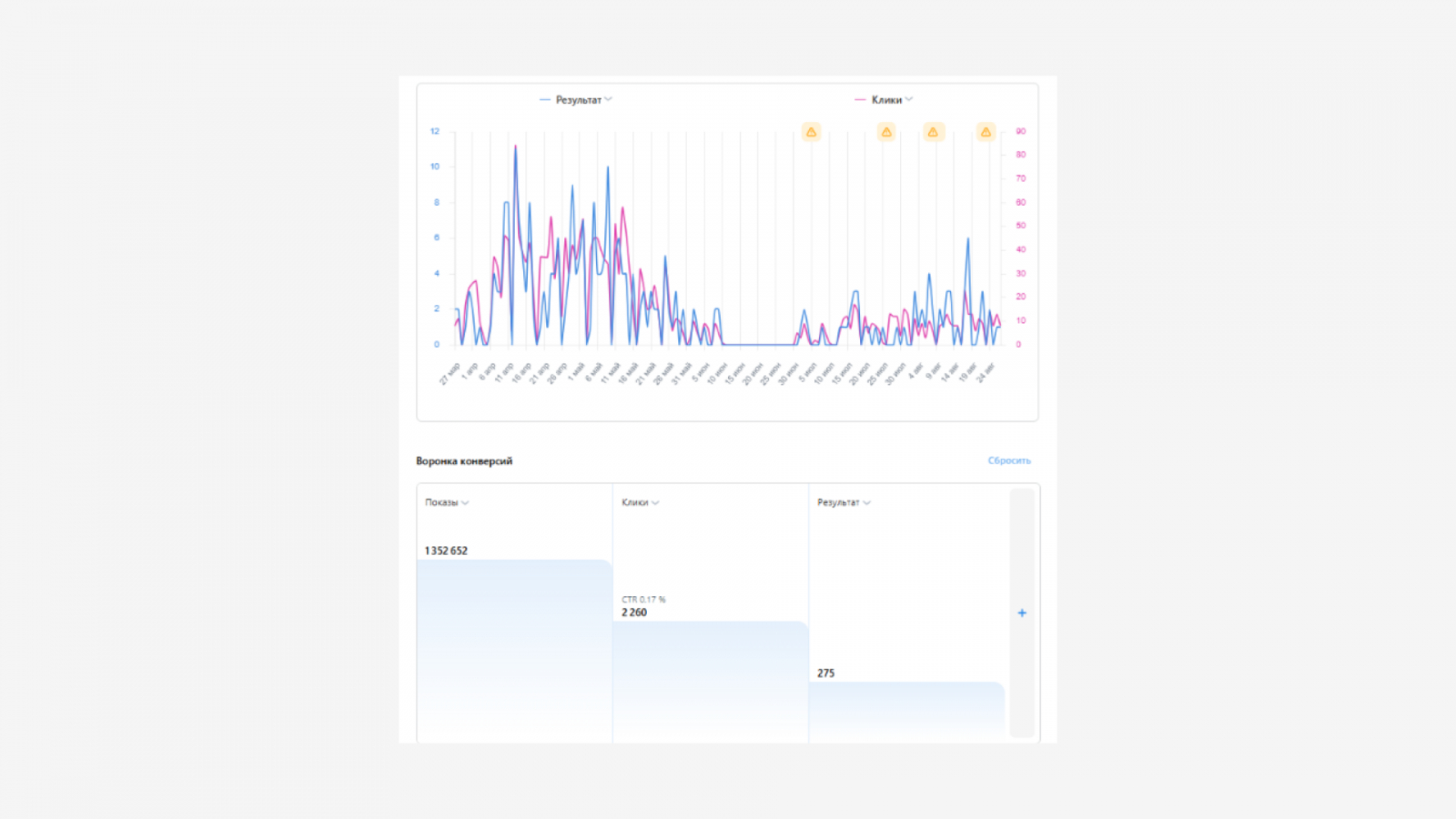
Task: Click the Воронка конверсий heading
Action: coord(464,461)
